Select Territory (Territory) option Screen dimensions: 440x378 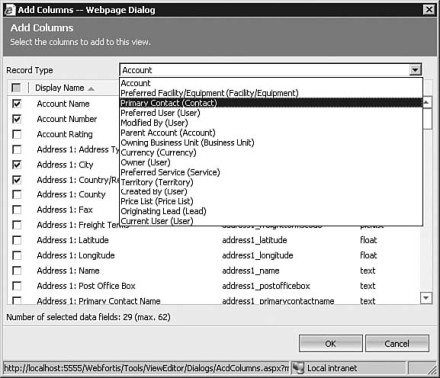point(271,182)
